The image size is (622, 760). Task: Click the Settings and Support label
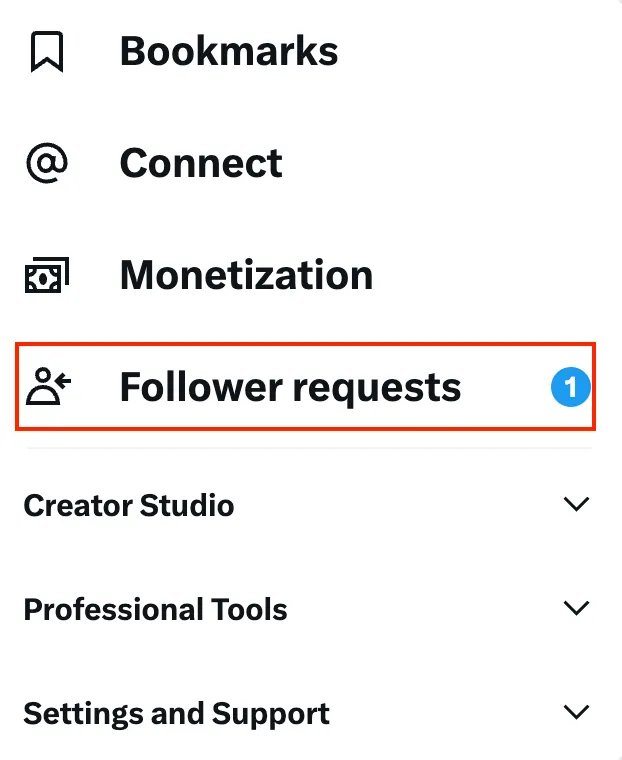click(x=176, y=714)
